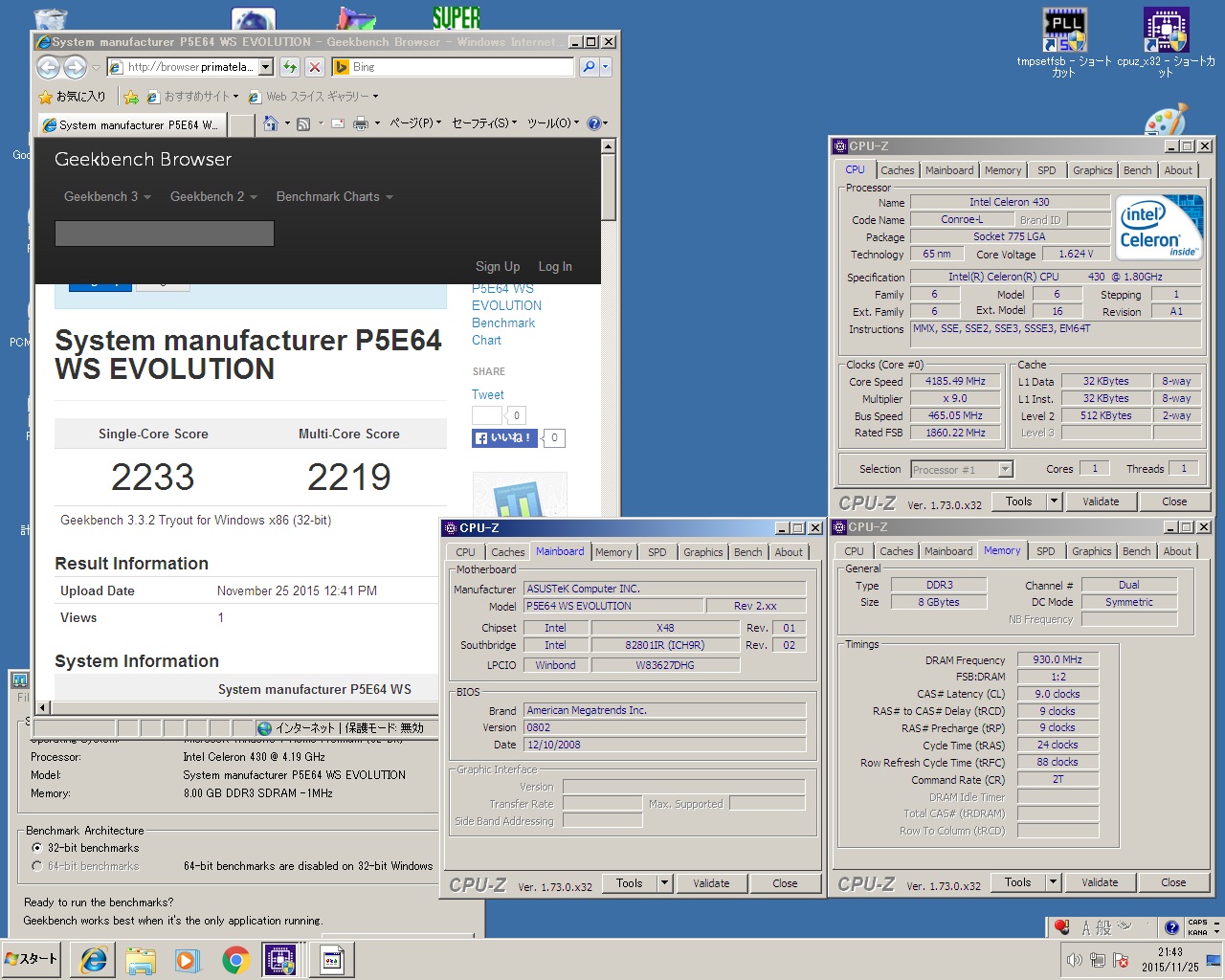
Task: Select the 64-bit benchmarks radio button
Action: point(37,866)
